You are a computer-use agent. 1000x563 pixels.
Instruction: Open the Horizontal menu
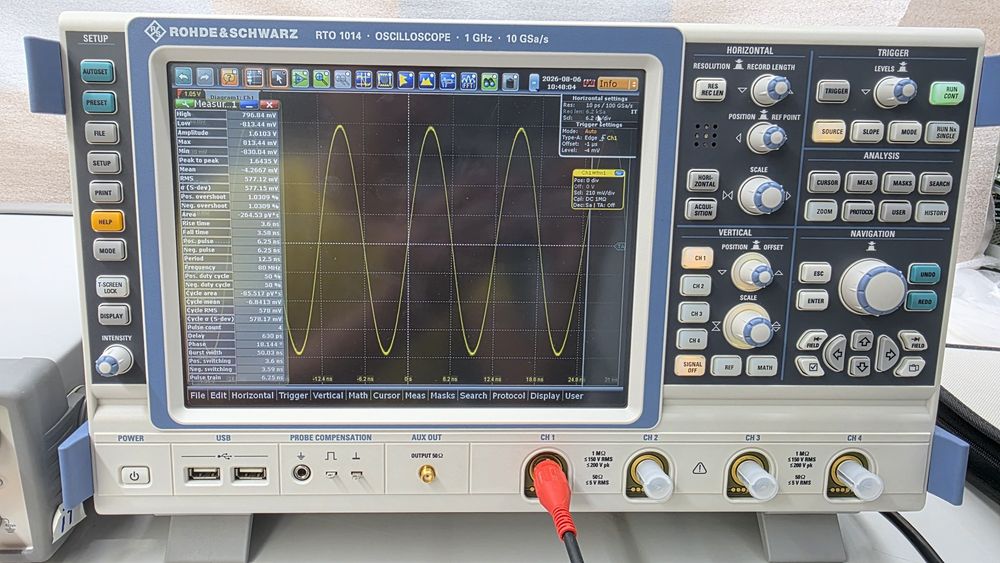coord(252,395)
